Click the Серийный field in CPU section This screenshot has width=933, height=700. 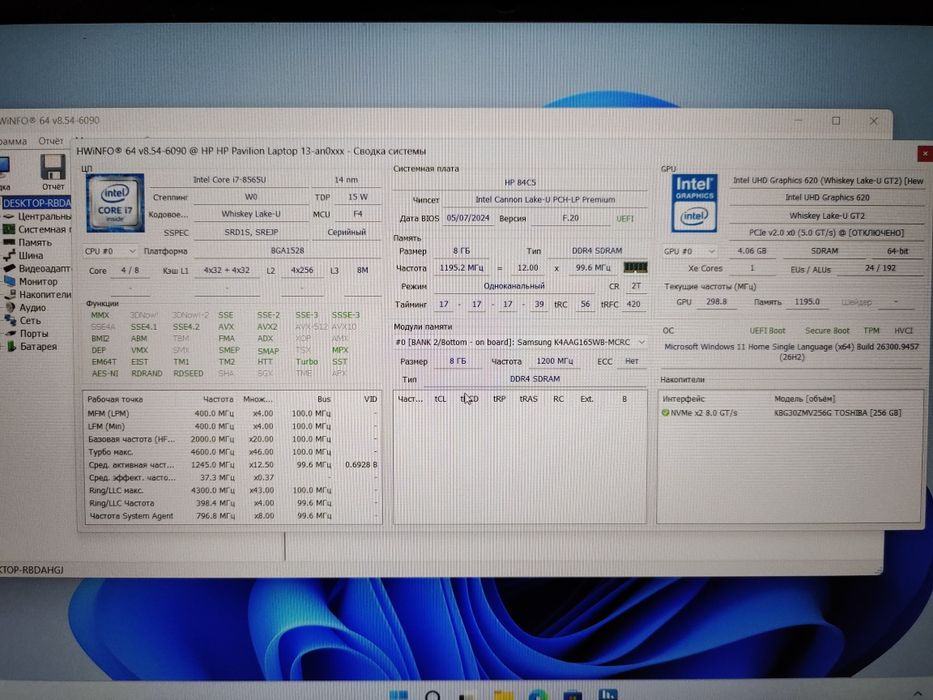coord(346,233)
